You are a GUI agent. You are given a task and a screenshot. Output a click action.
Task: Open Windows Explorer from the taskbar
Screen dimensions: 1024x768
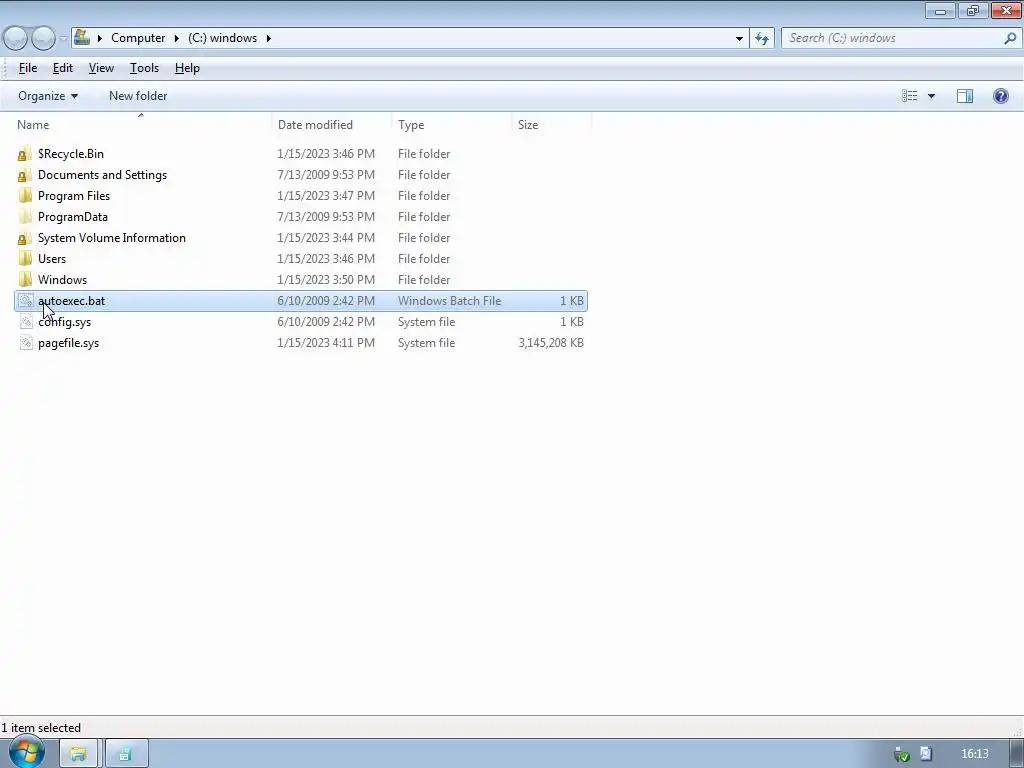(78, 754)
